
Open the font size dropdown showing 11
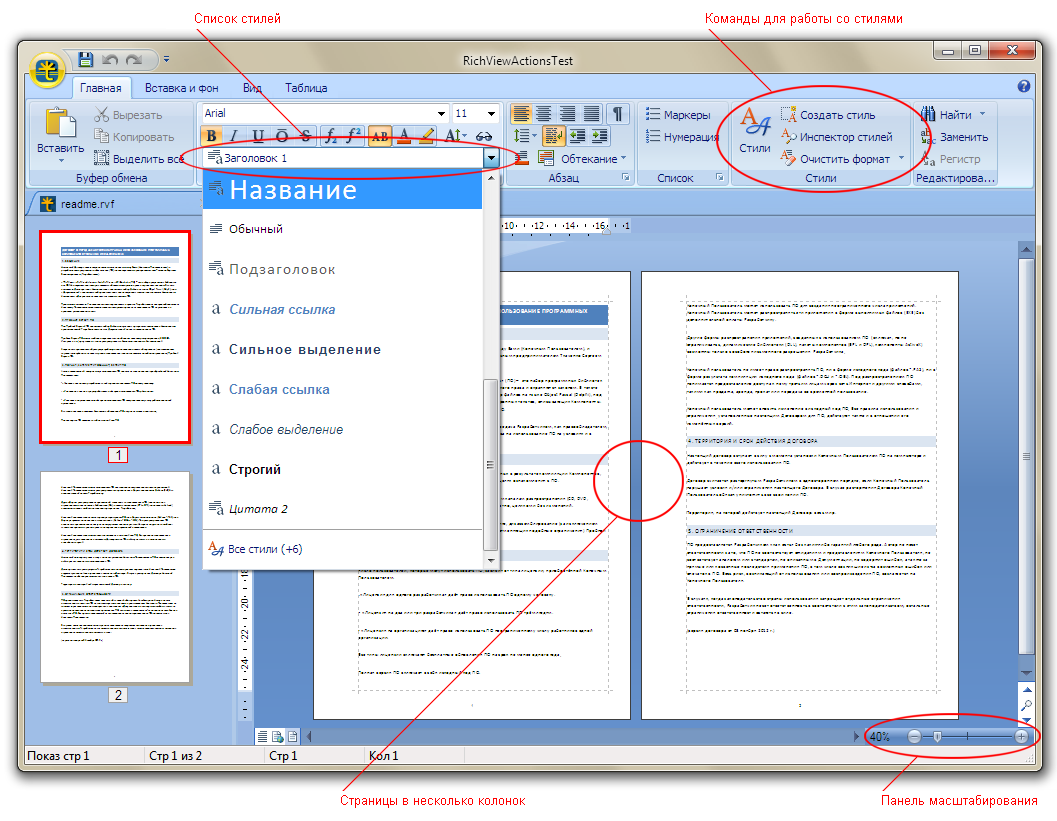(491, 114)
